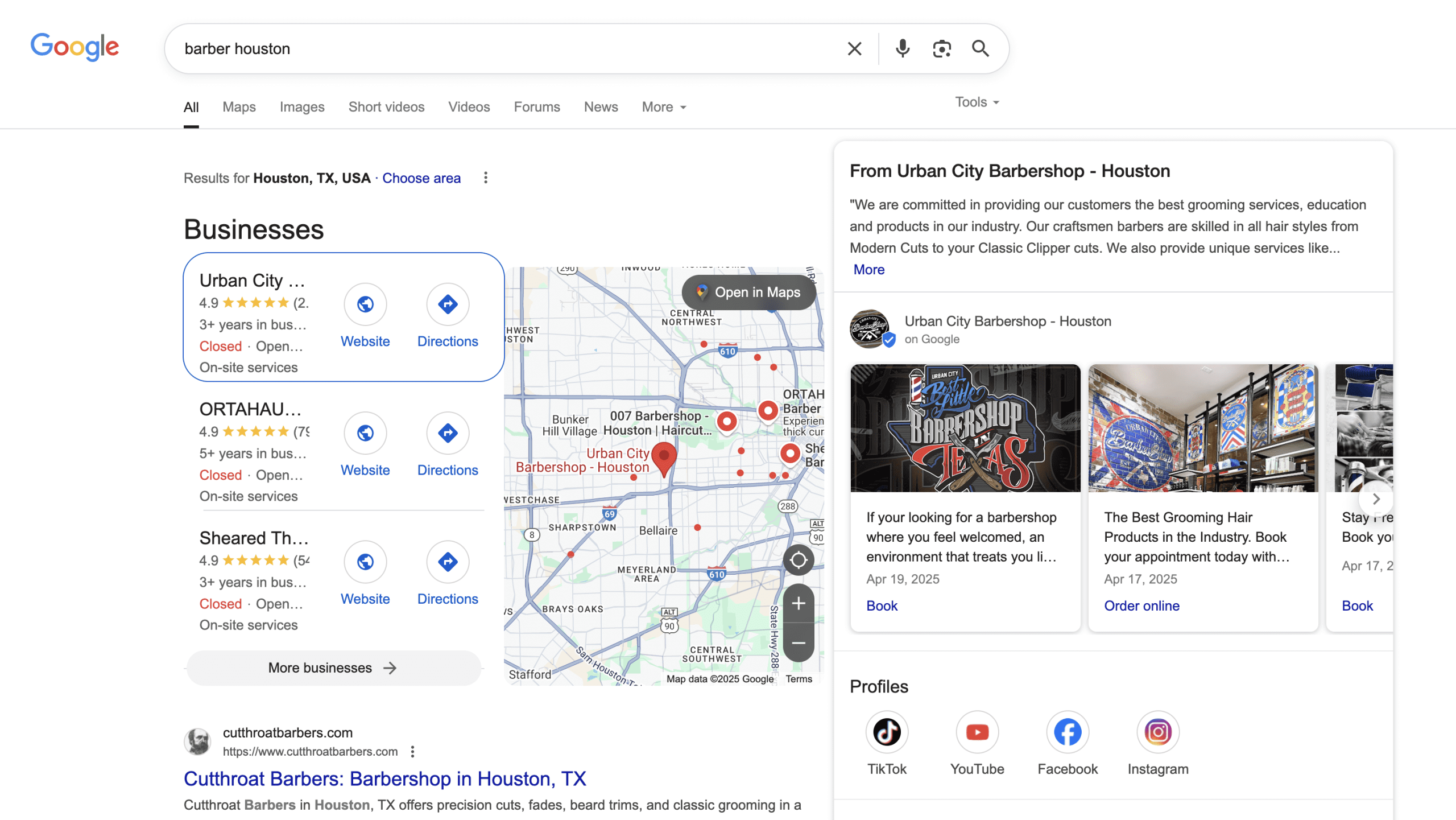1456x820 pixels.
Task: Select Sheared Th... business listing title
Action: (x=254, y=538)
